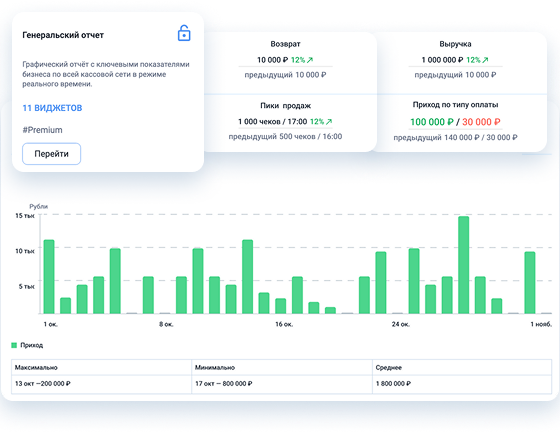
Task: Click green arrow in Выручка widget
Action: coord(485,60)
